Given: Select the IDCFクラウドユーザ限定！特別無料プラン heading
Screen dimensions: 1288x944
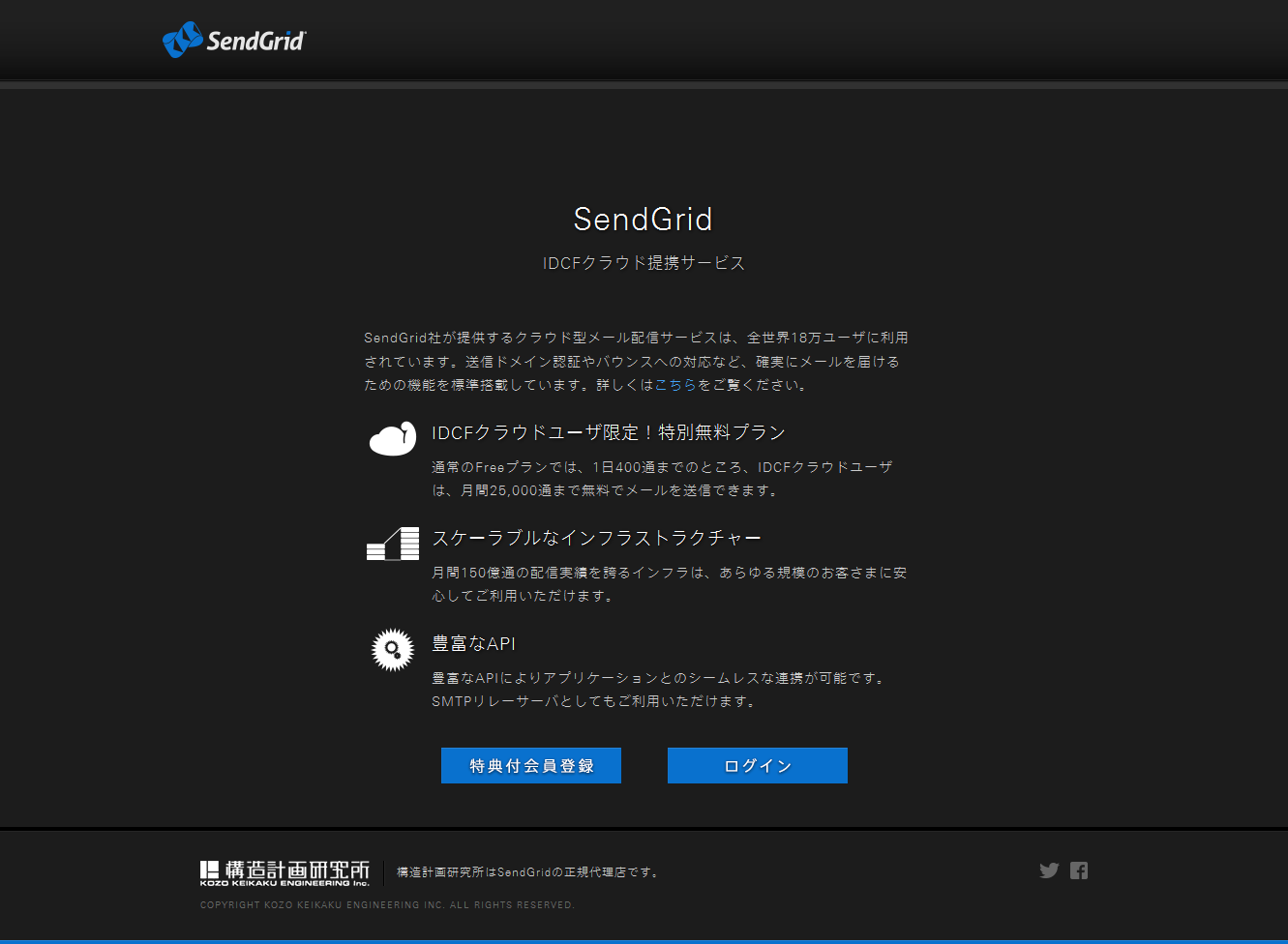Looking at the screenshot, I should [x=608, y=432].
